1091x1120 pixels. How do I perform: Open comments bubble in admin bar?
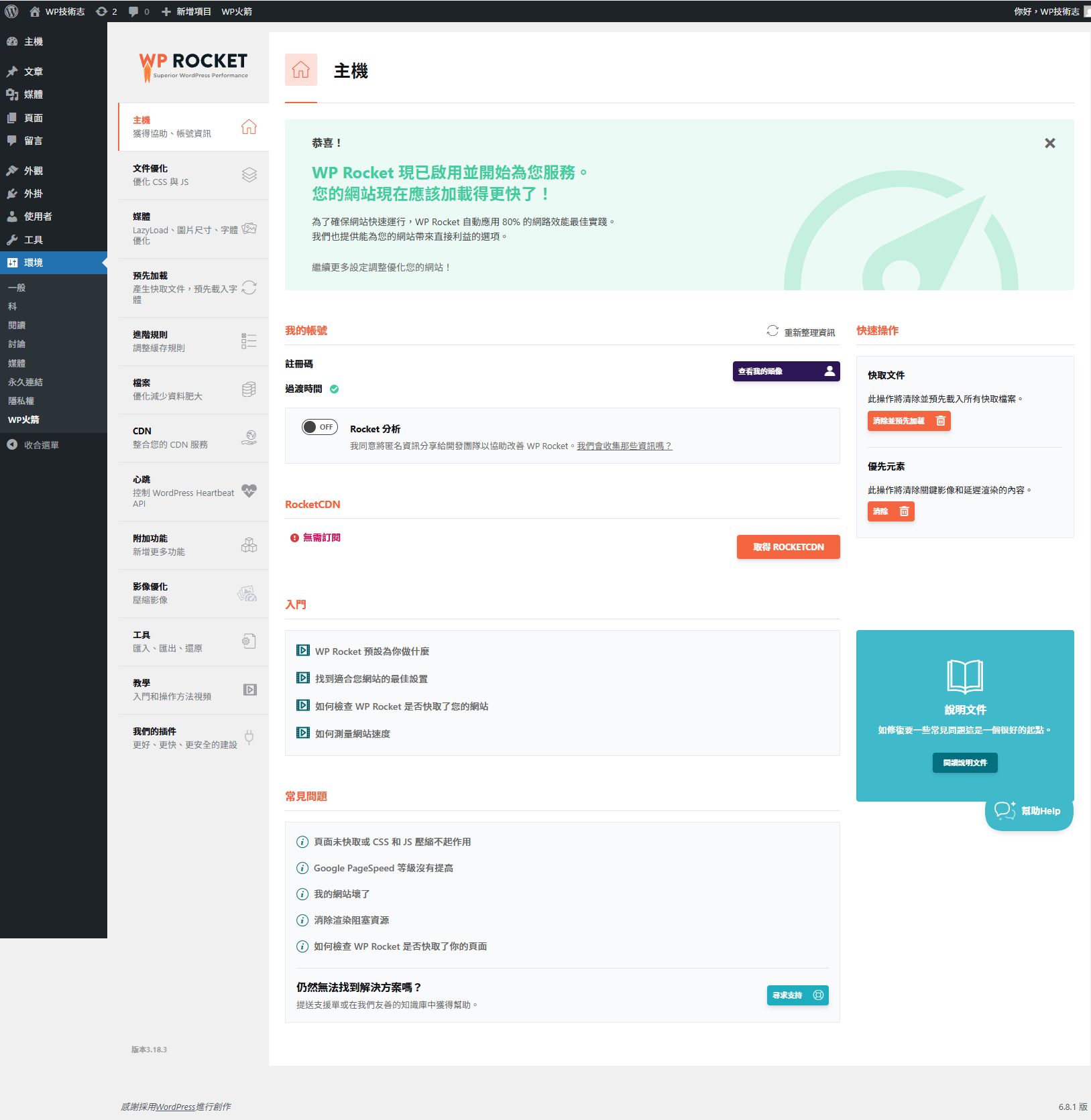pyautogui.click(x=139, y=11)
